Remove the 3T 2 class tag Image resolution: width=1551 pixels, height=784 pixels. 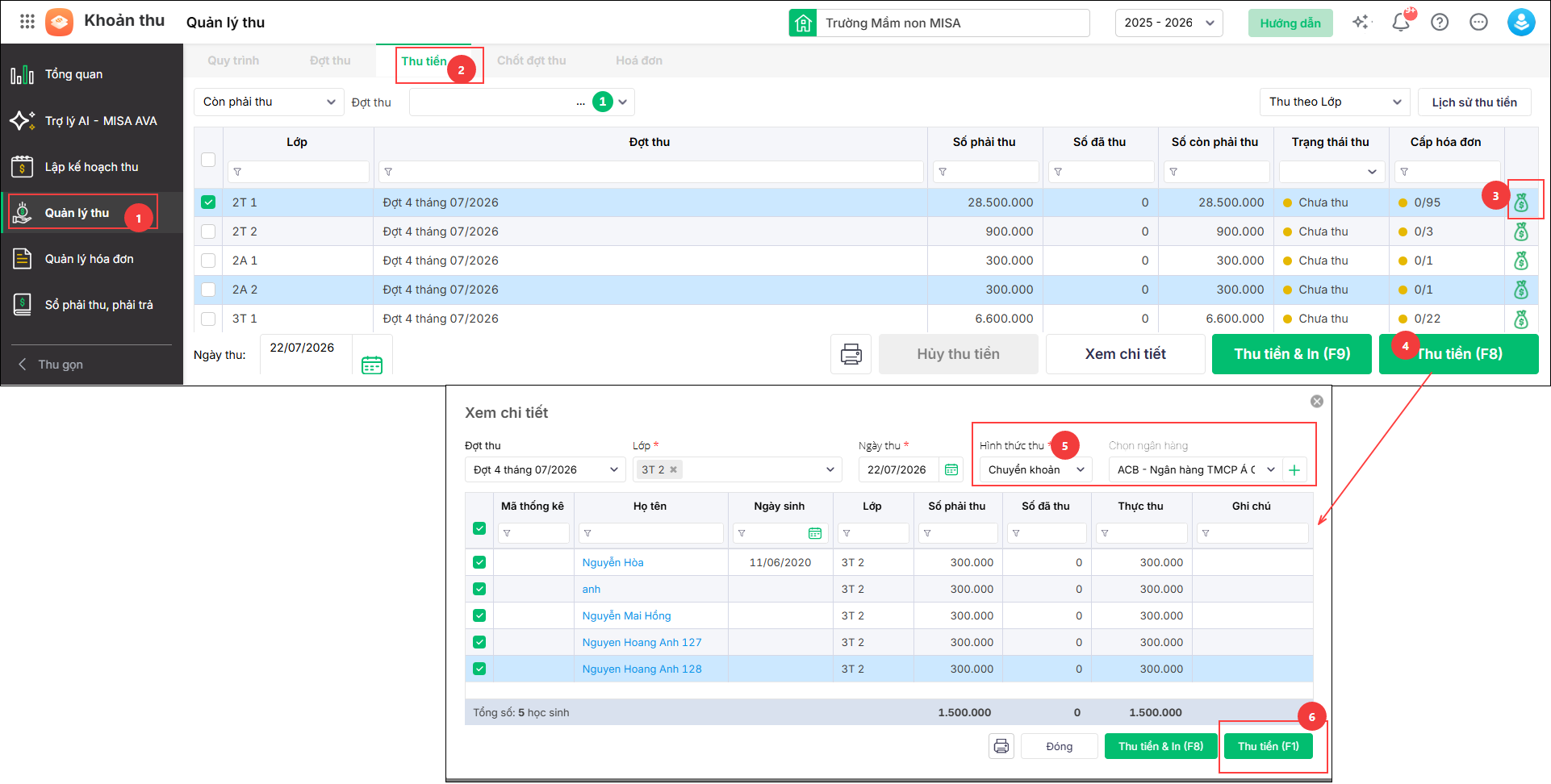[673, 469]
